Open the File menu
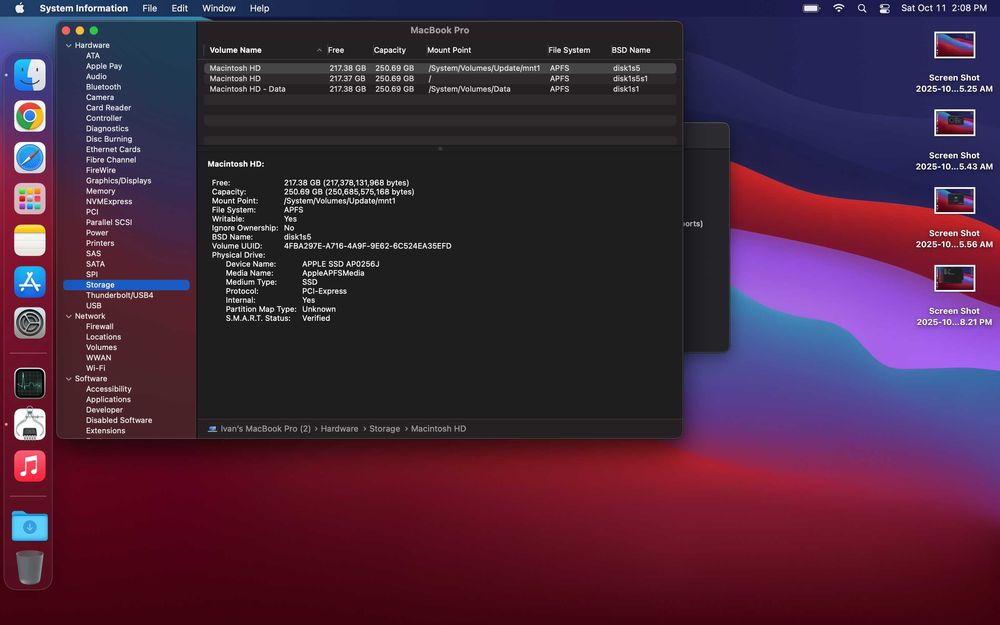 point(150,8)
